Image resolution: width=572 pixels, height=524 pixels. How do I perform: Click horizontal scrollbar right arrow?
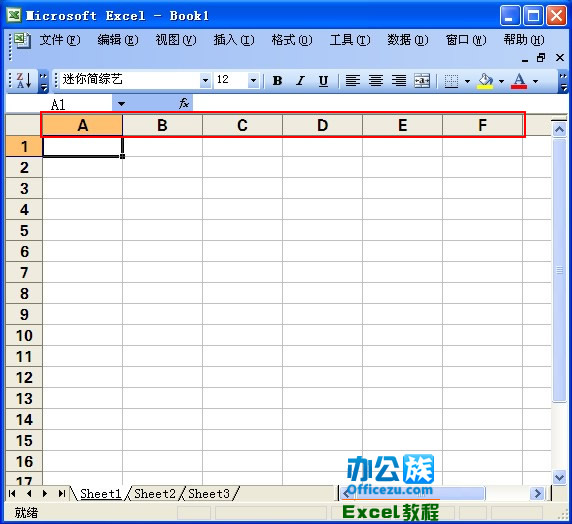coord(537,494)
